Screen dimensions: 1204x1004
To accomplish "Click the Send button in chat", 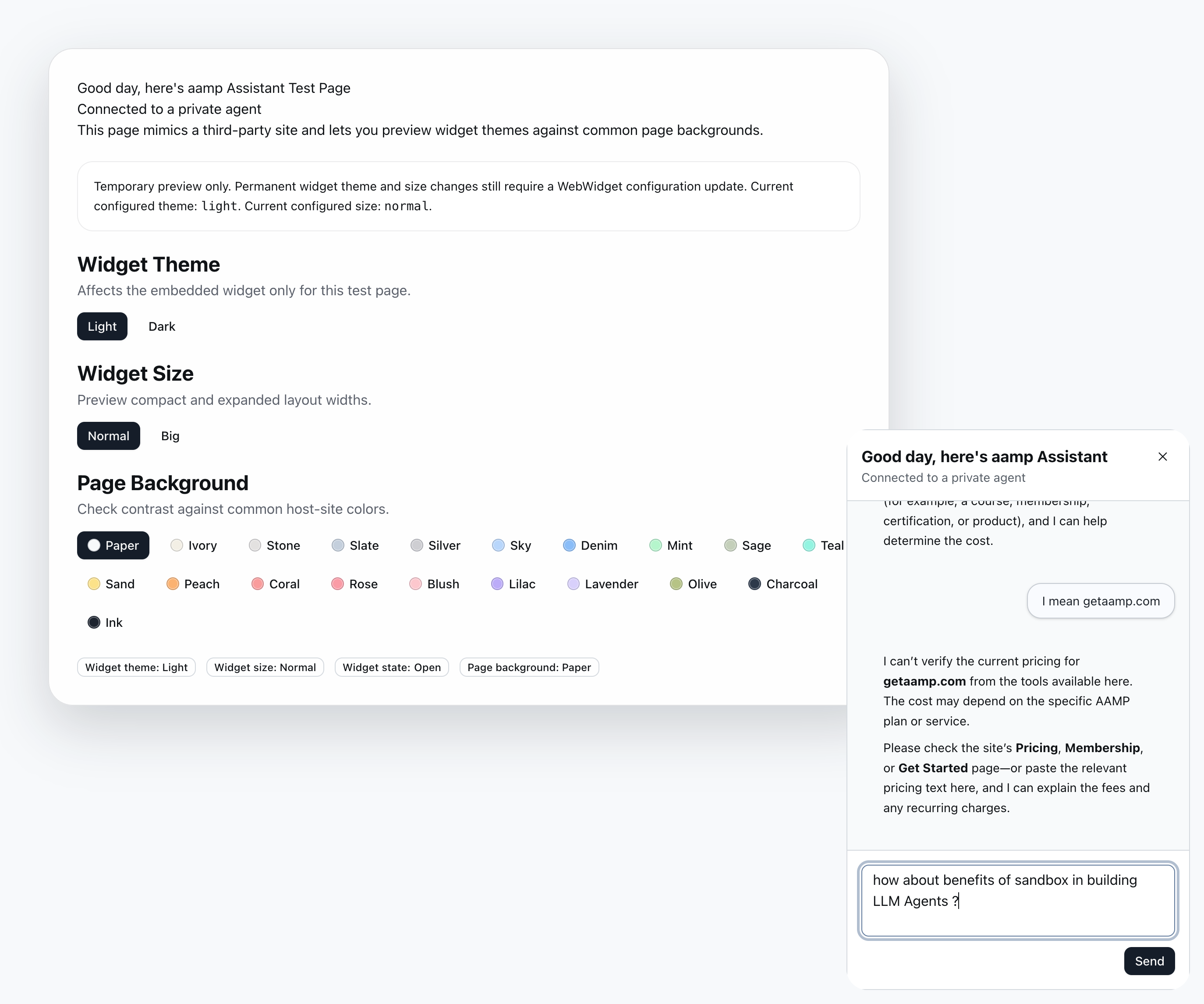I will [1149, 961].
